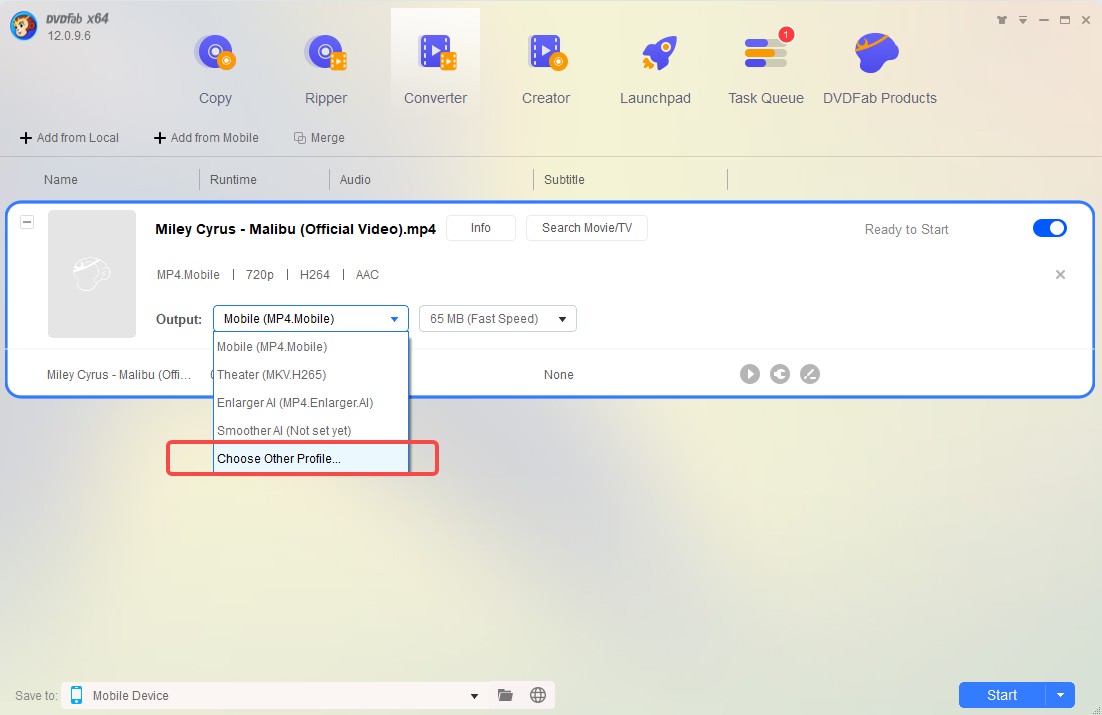Click Add from Local
This screenshot has height=715, width=1102.
point(69,138)
